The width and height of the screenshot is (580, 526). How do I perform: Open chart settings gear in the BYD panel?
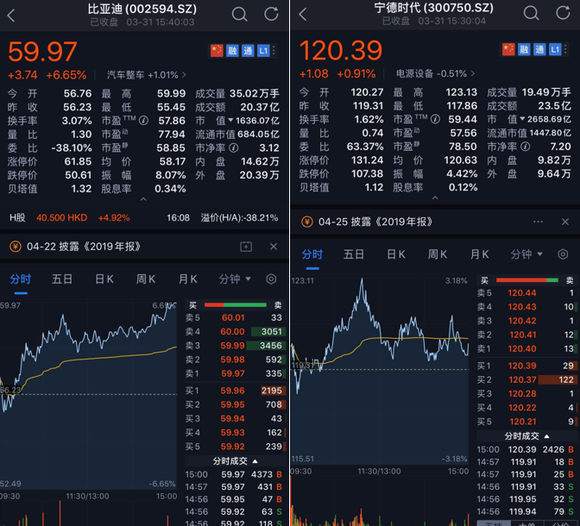coord(271,279)
